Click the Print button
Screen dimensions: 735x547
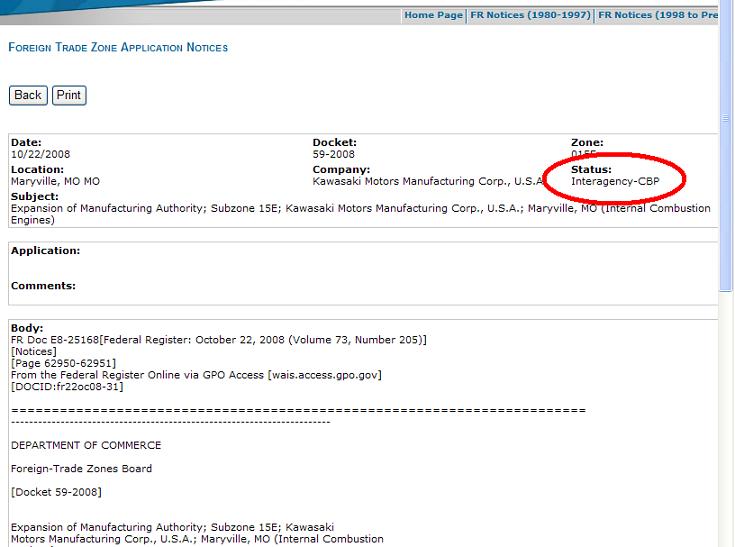point(69,95)
